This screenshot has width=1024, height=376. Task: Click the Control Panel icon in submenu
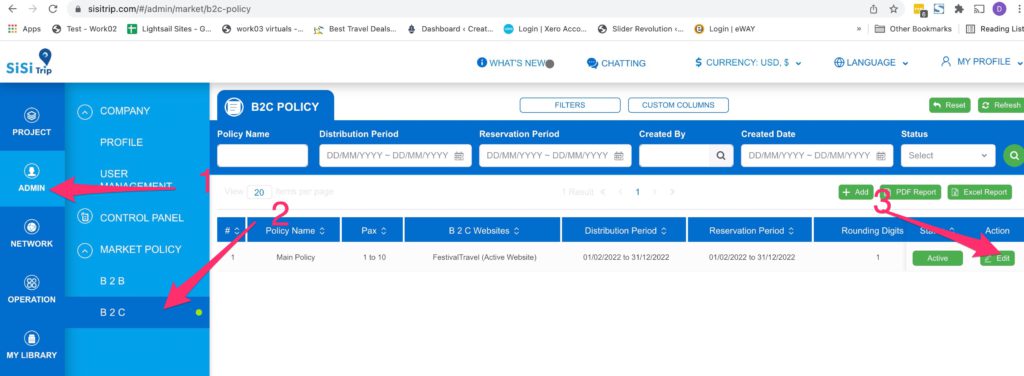(x=85, y=217)
